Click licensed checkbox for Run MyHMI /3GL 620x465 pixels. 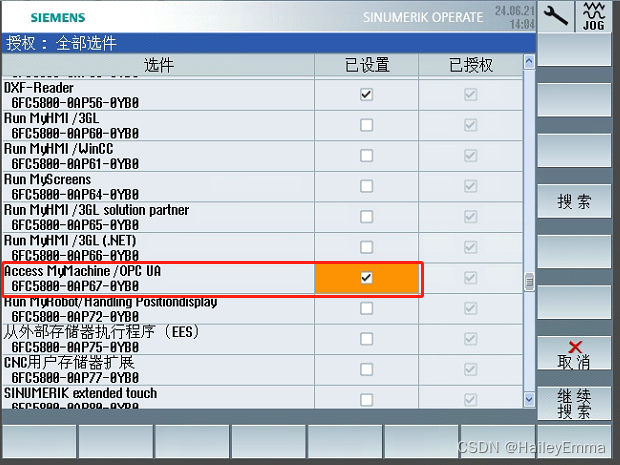click(x=470, y=125)
